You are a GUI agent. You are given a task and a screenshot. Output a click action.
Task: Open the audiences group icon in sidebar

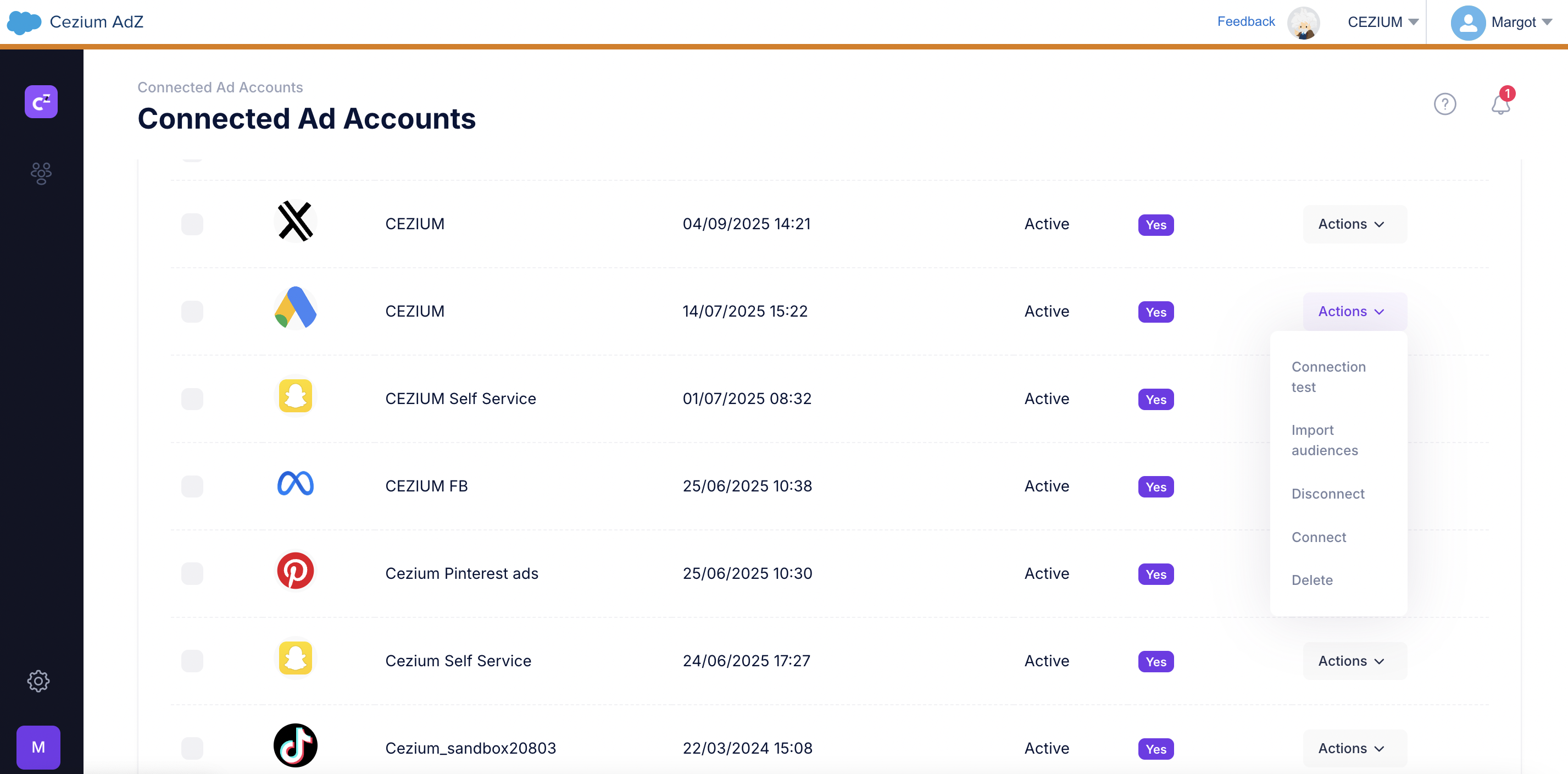coord(41,174)
